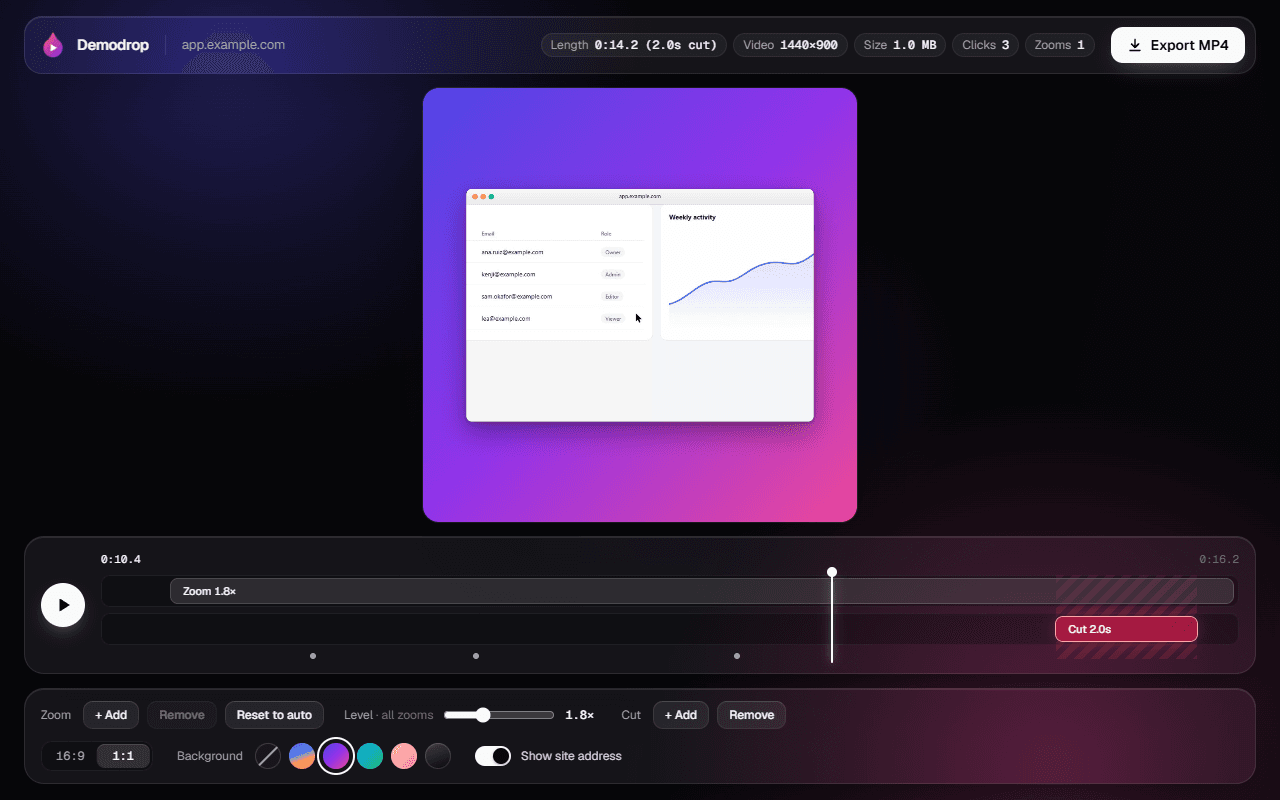
Task: Toggle Show site address switch
Action: [x=493, y=756]
